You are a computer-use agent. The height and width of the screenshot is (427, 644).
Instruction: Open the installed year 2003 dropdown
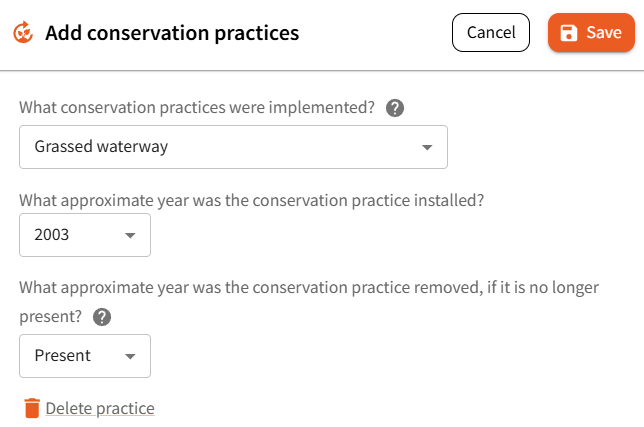click(x=85, y=235)
